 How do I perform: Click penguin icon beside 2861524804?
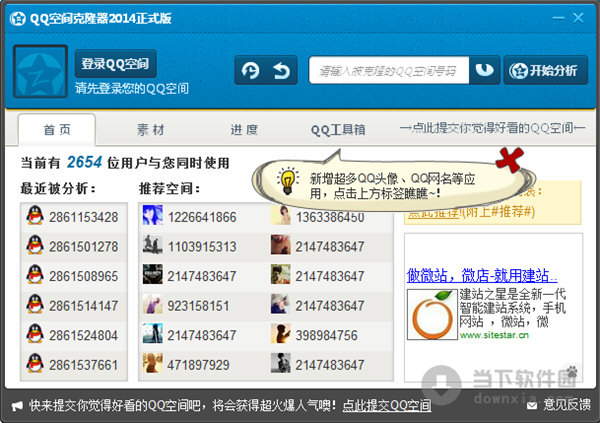(35, 333)
